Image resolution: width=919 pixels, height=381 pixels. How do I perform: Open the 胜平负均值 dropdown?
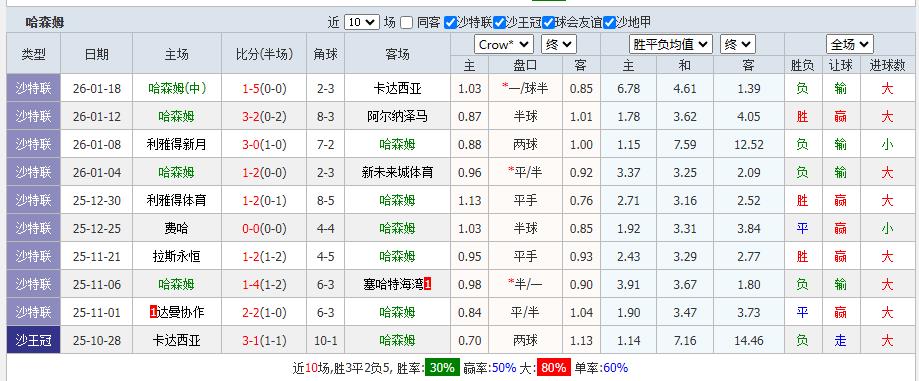click(x=671, y=45)
